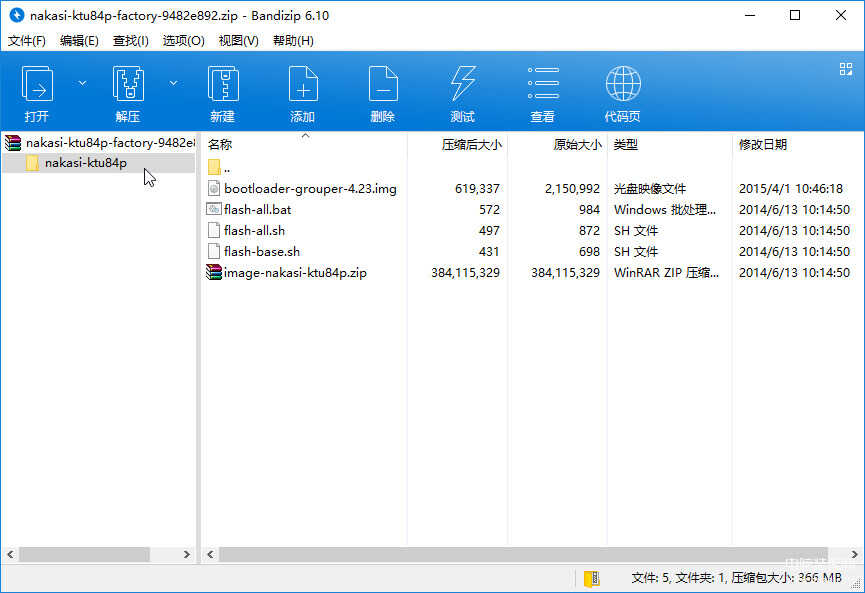Click the flash-all.bat file icon

(x=214, y=210)
